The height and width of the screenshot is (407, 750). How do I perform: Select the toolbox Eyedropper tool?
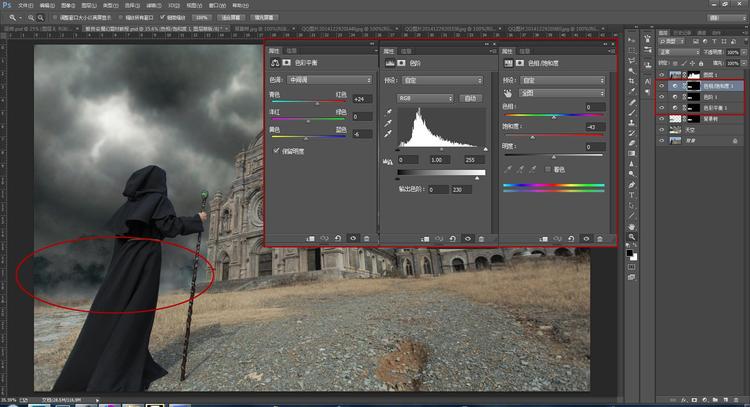tap(632, 91)
